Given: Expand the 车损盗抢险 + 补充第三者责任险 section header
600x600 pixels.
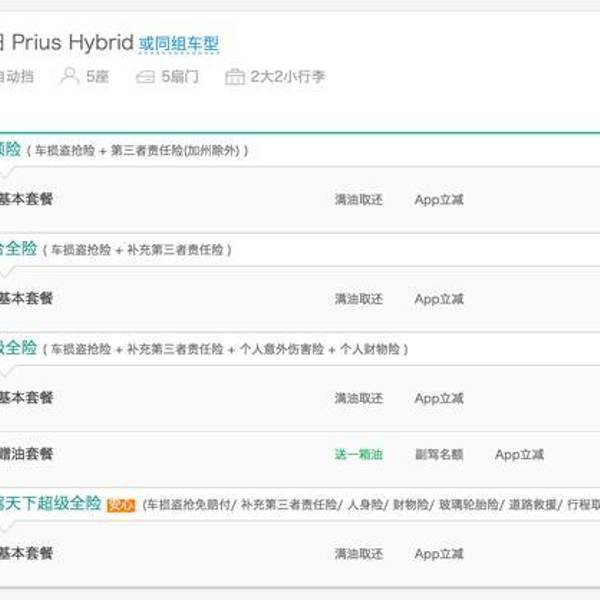Looking at the screenshot, I should click(139, 249).
